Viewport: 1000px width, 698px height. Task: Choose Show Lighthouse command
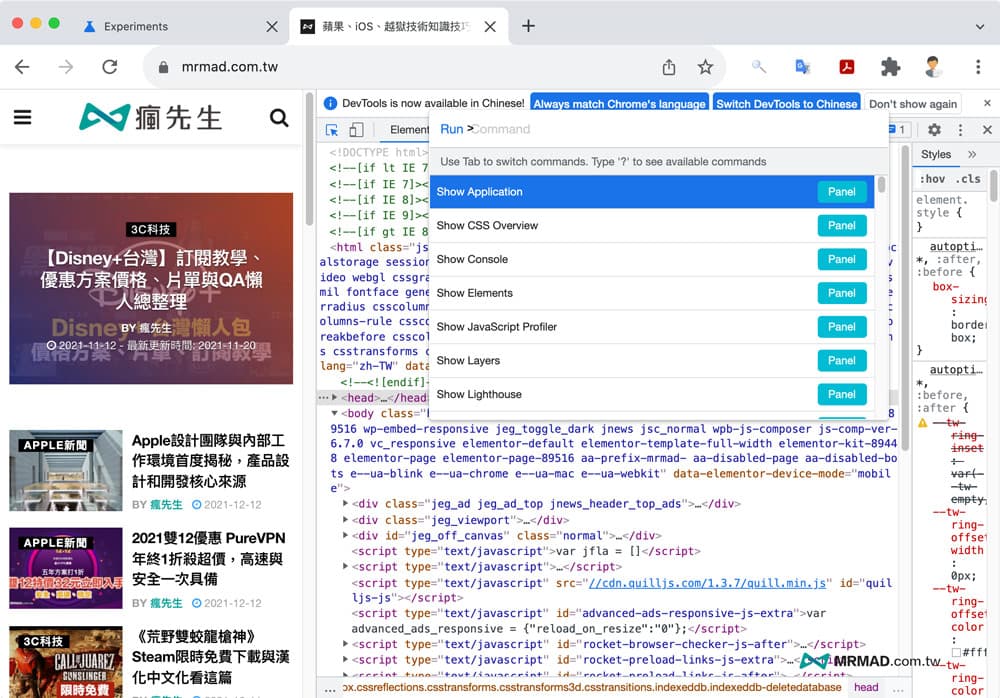tap(652, 394)
